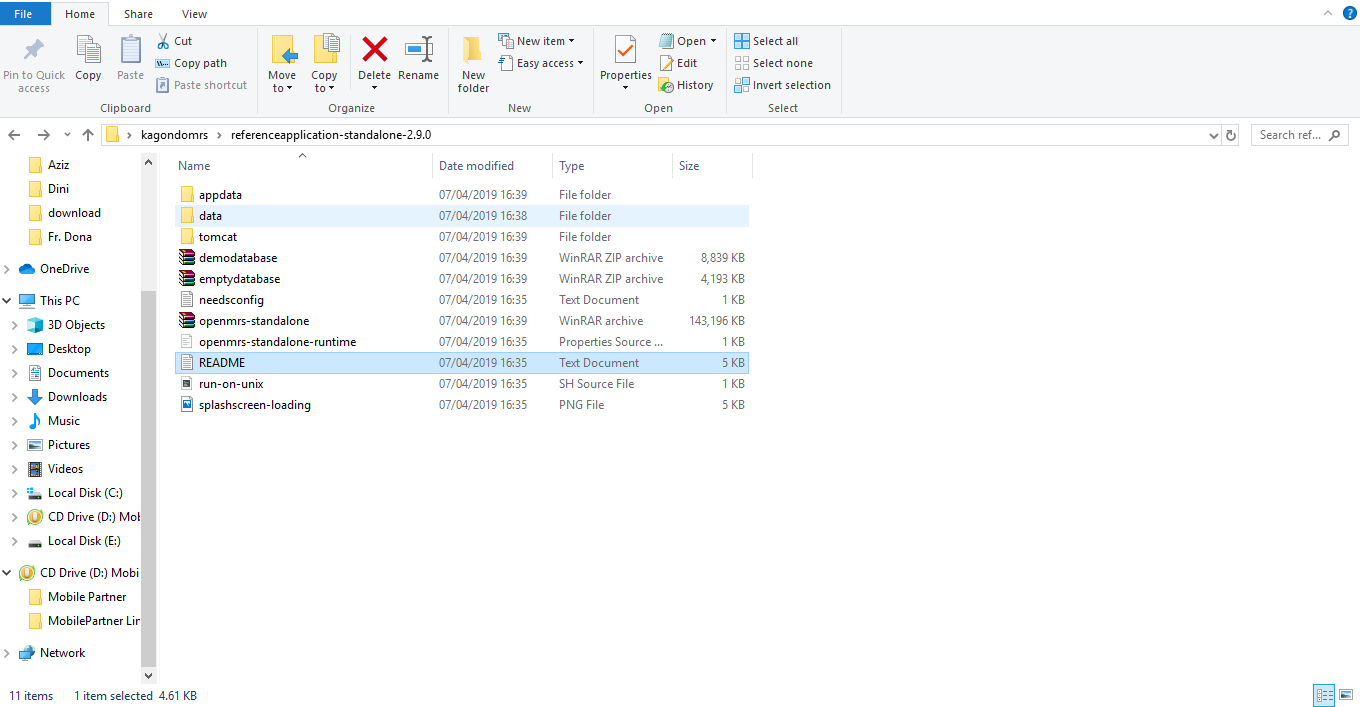This screenshot has width=1360, height=707.
Task: Select the Downloads folder in sidebar
Action: click(77, 397)
